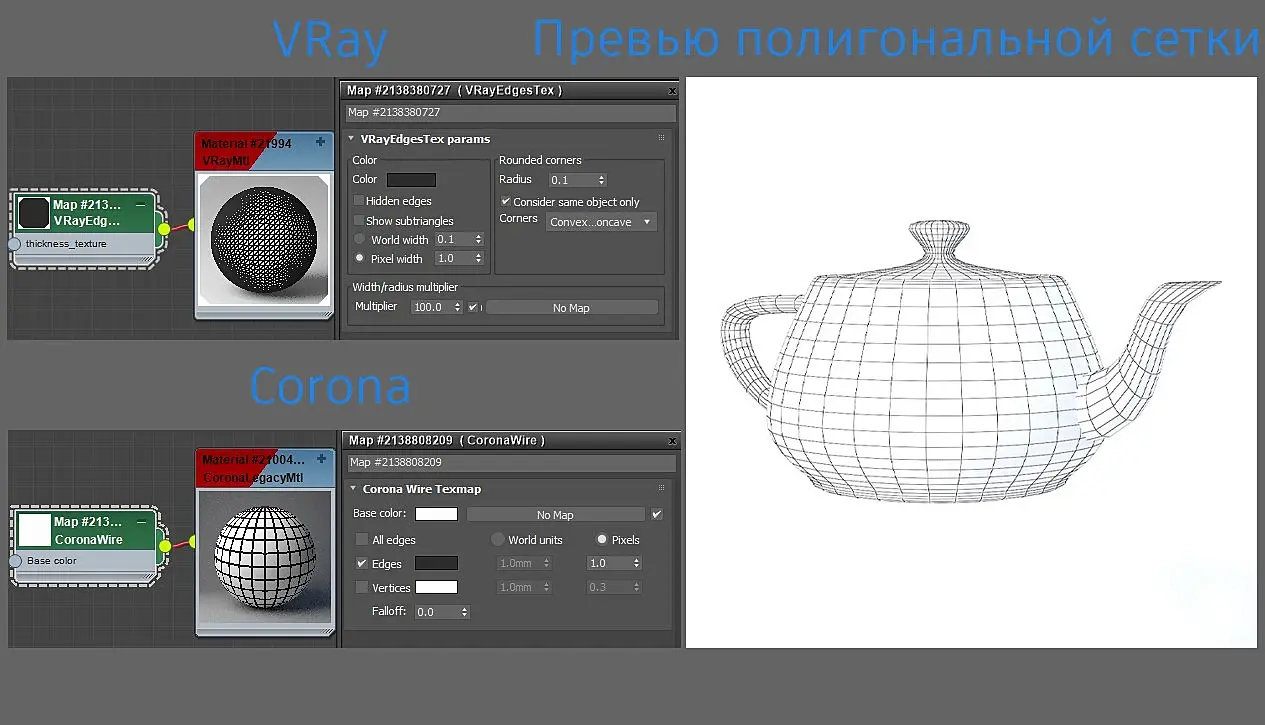The width and height of the screenshot is (1265, 725).
Task: Enable the Vertices checkbox
Action: [x=362, y=587]
